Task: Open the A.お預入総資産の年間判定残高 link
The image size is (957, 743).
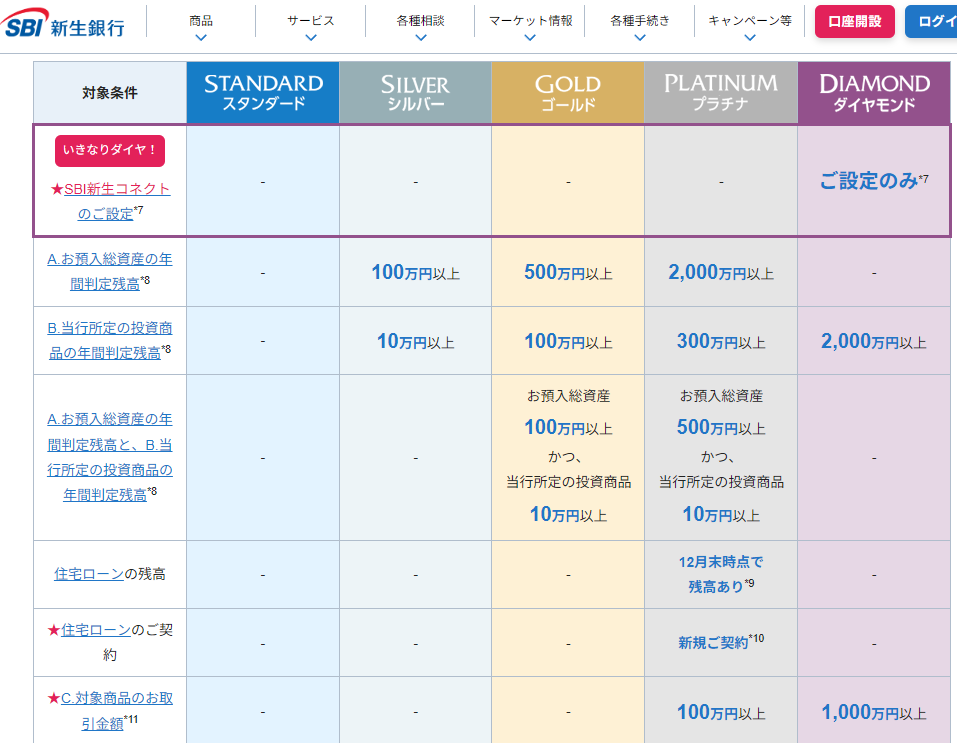Action: click(110, 272)
